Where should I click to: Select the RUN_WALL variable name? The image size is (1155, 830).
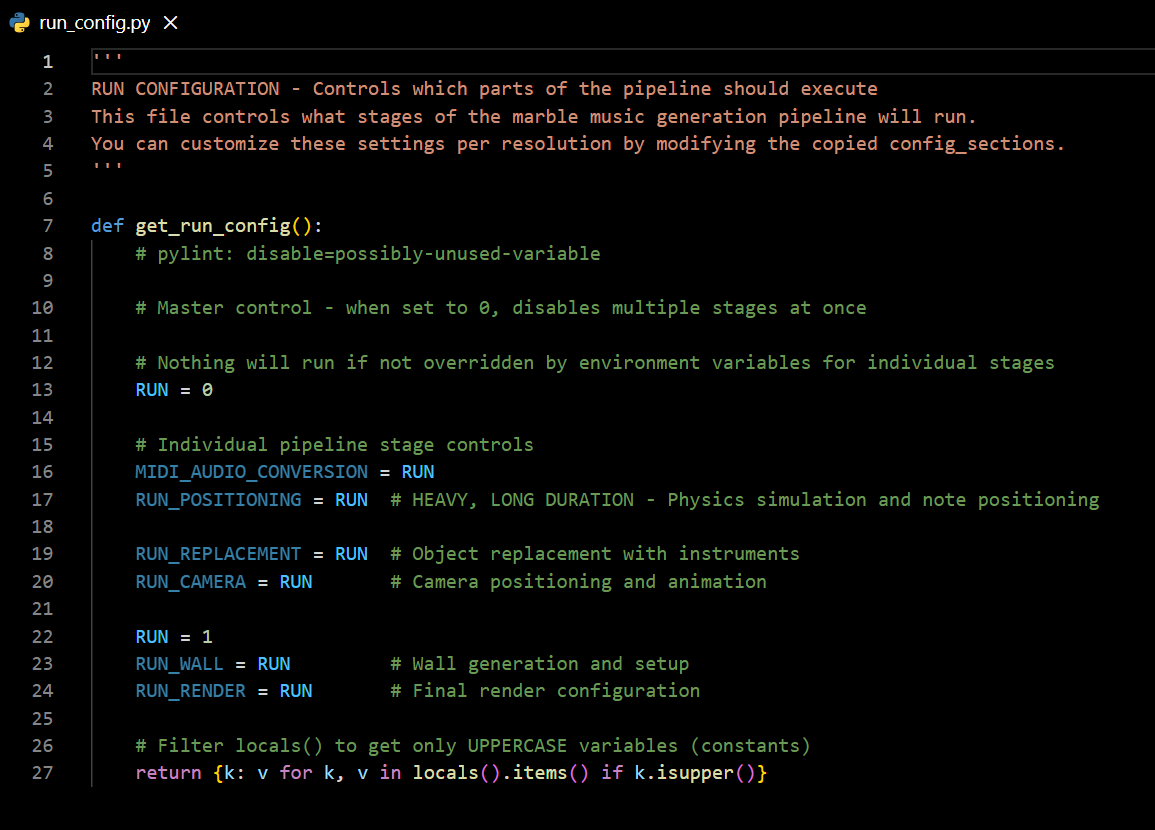180,663
